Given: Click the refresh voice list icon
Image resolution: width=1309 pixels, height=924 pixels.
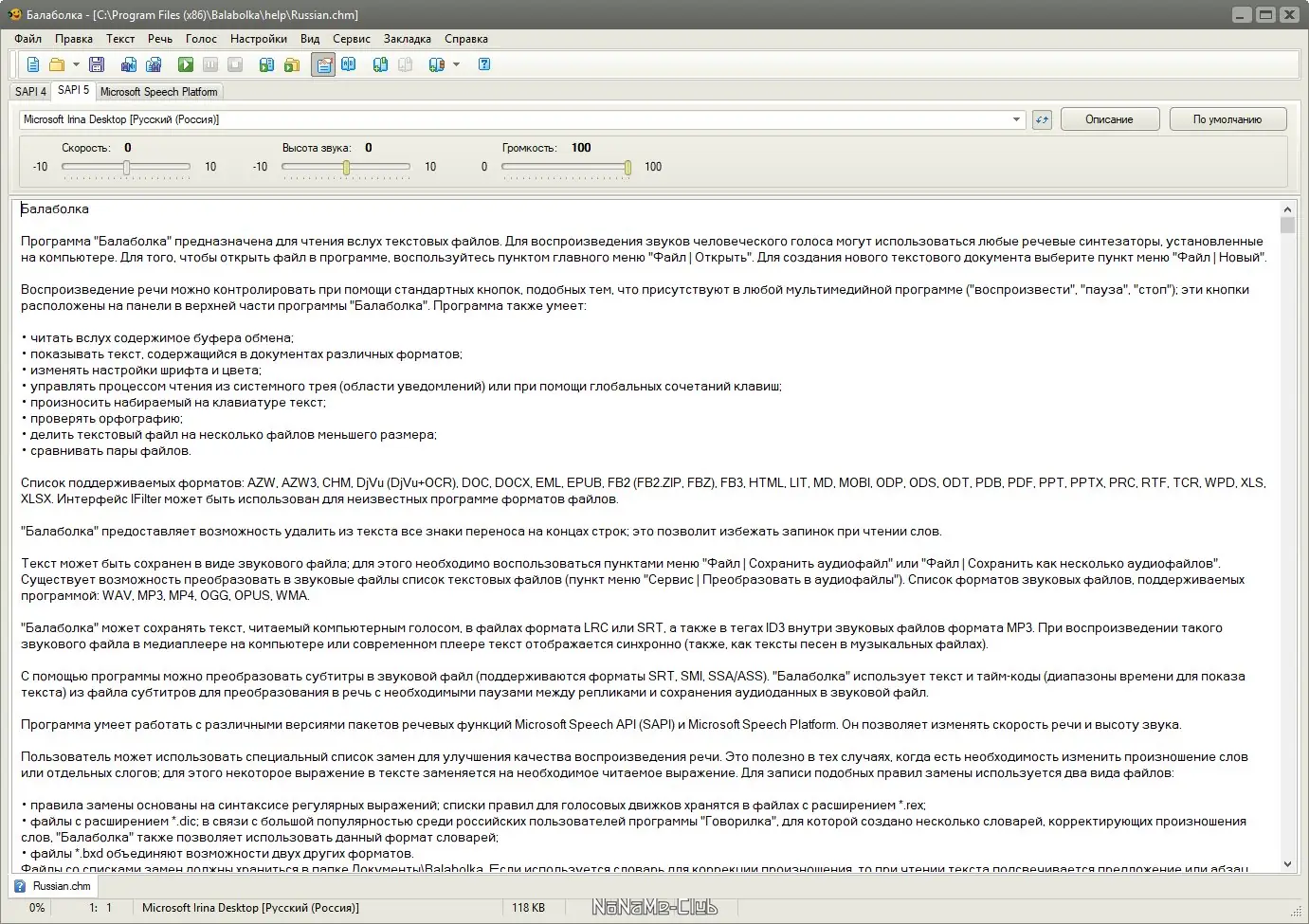Looking at the screenshot, I should [x=1042, y=119].
